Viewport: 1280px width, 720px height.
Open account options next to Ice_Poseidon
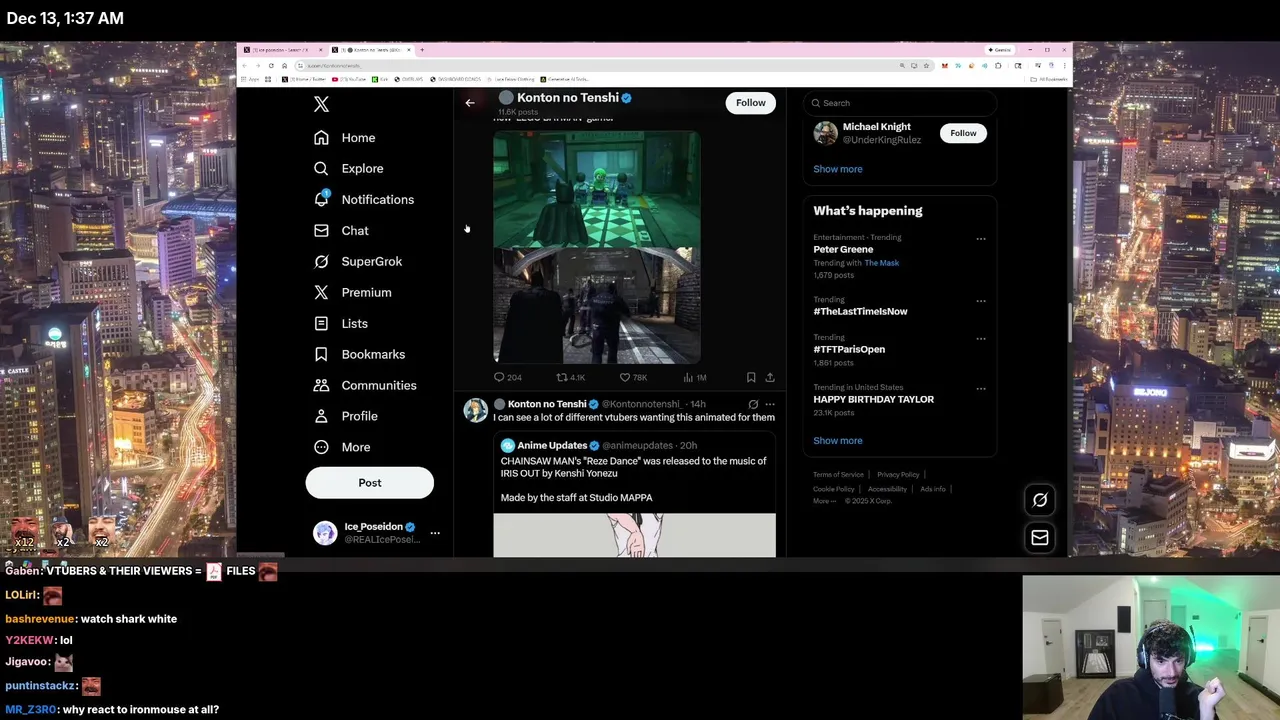click(x=435, y=533)
